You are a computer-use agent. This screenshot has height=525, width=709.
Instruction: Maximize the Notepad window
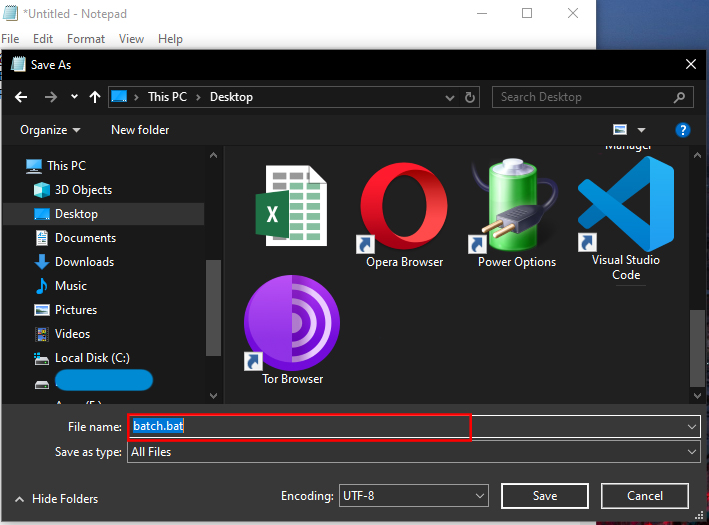coord(527,13)
